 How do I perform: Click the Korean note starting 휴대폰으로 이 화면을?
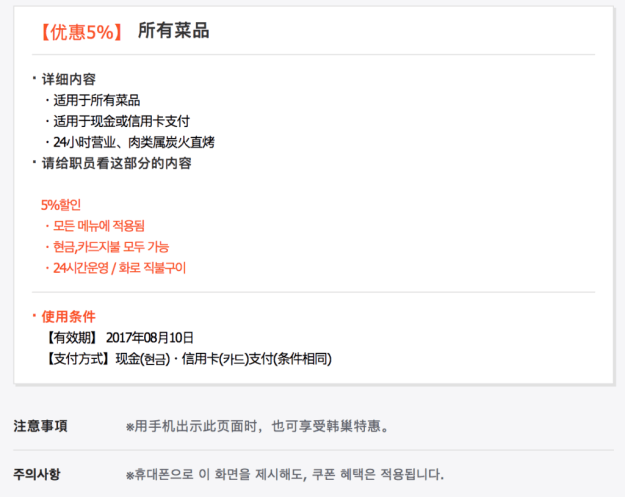pos(285,475)
